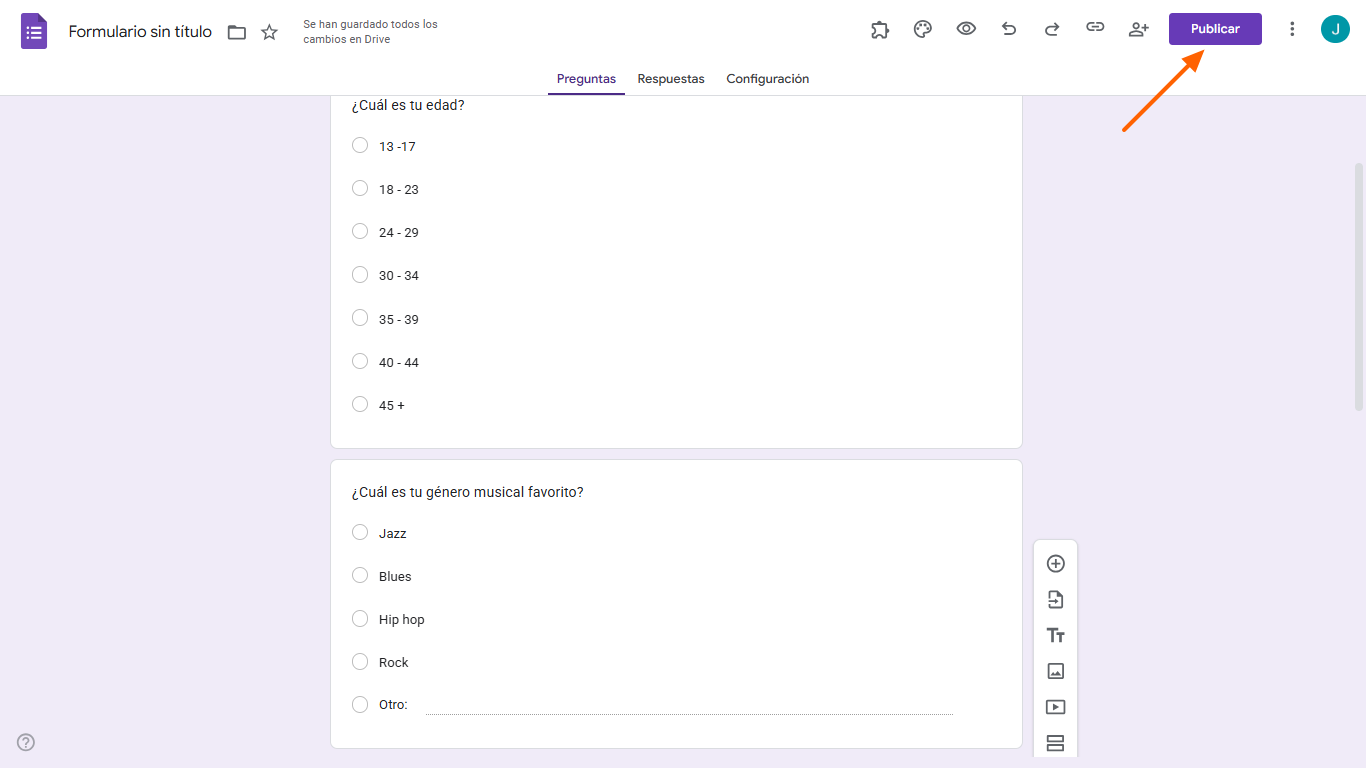Screen dimensions: 1366x768
Task: Insert a video into the form
Action: [x=1055, y=707]
